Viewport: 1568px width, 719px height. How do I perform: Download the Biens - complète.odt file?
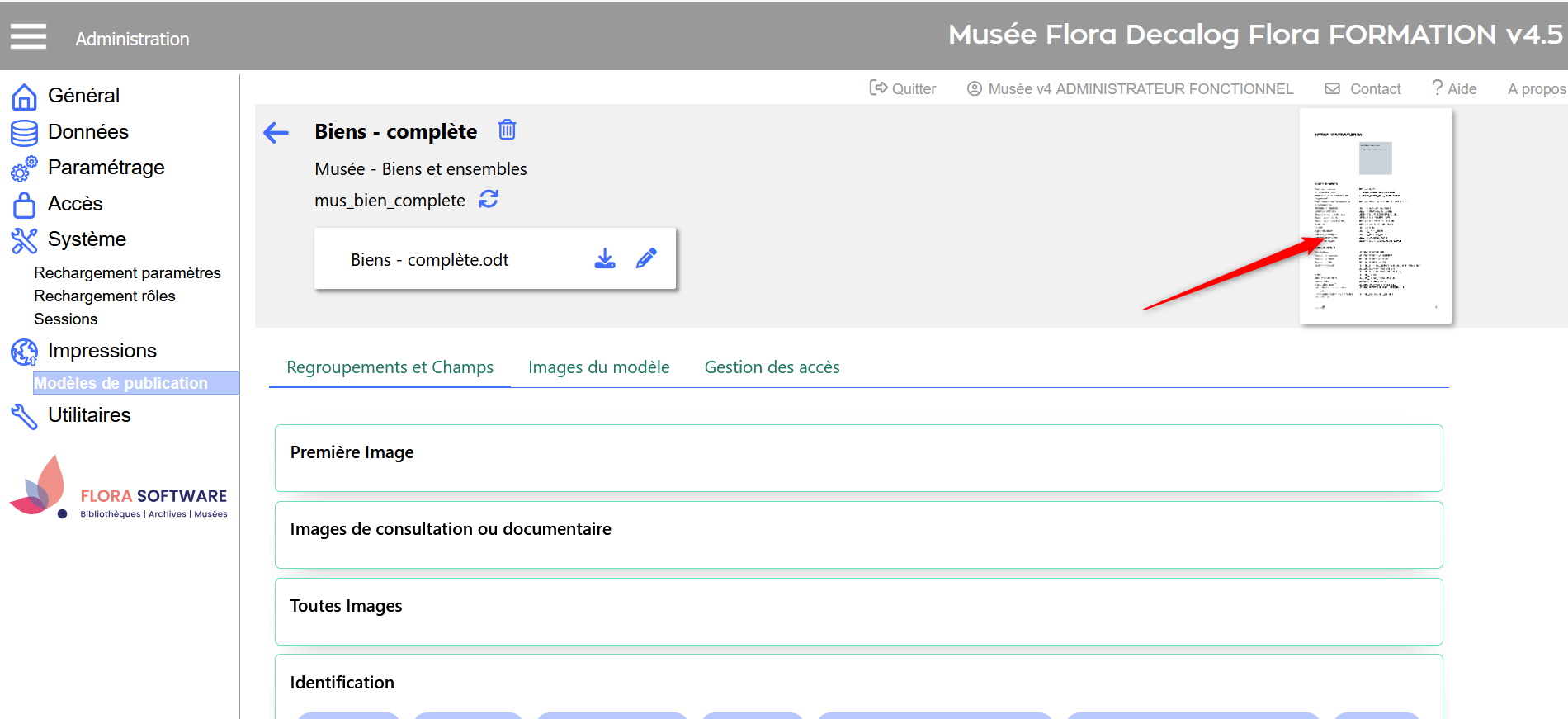click(605, 259)
